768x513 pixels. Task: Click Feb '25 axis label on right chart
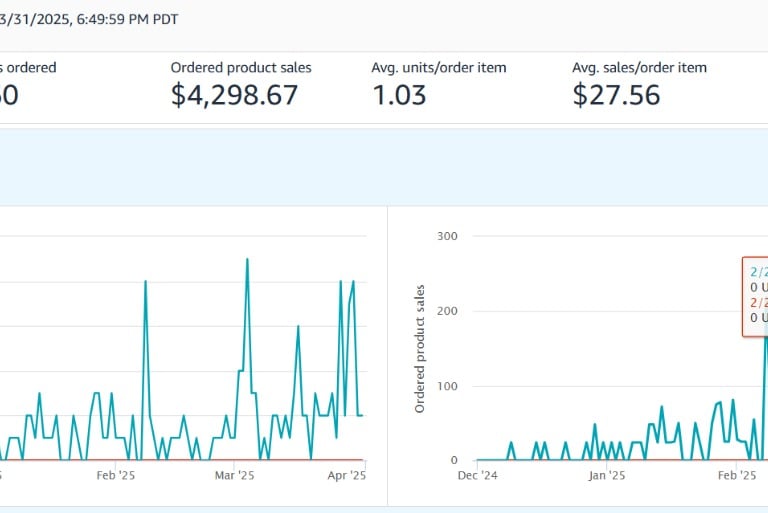tap(738, 477)
